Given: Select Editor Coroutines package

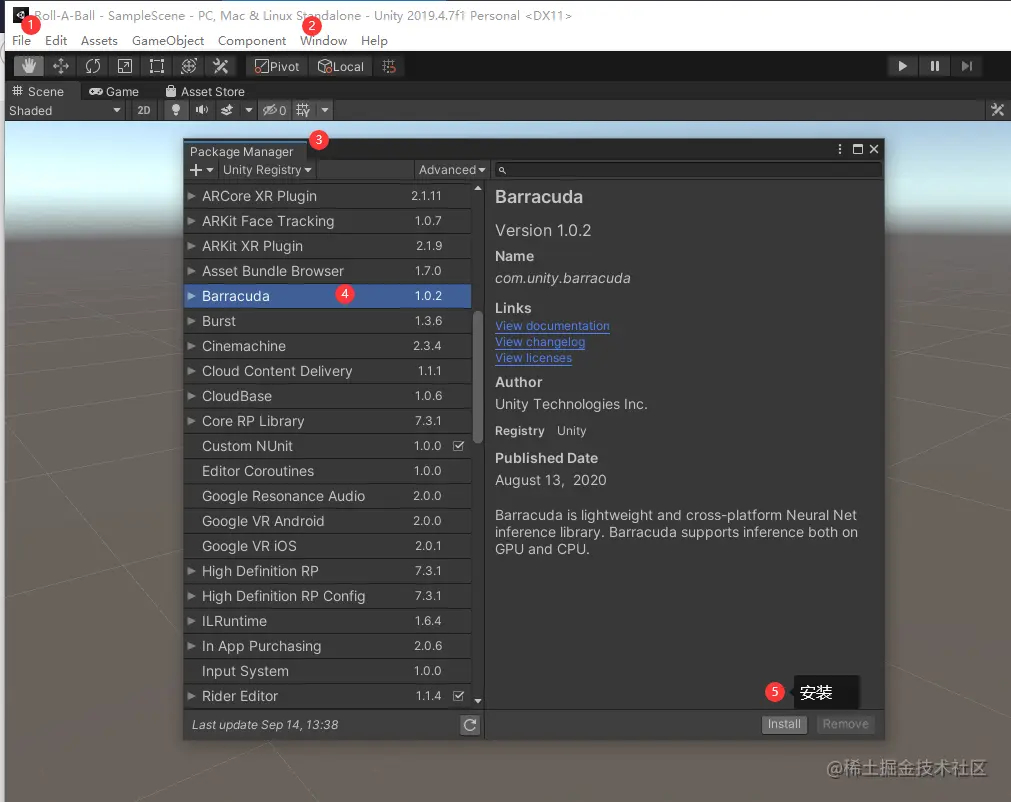Looking at the screenshot, I should coord(328,471).
